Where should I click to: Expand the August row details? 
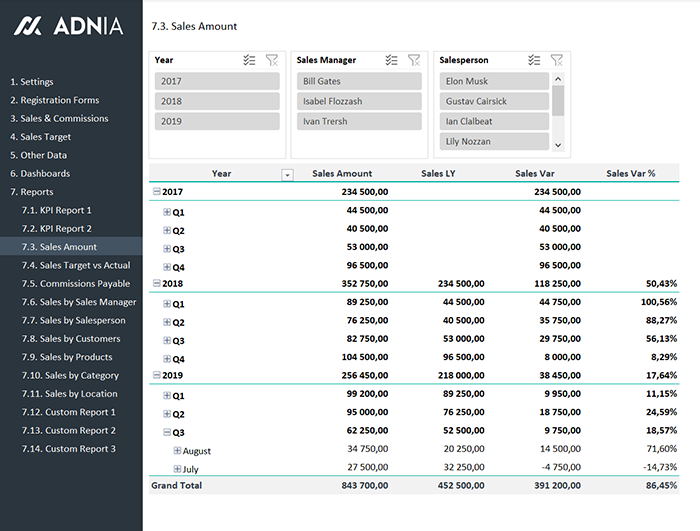pyautogui.click(x=178, y=451)
